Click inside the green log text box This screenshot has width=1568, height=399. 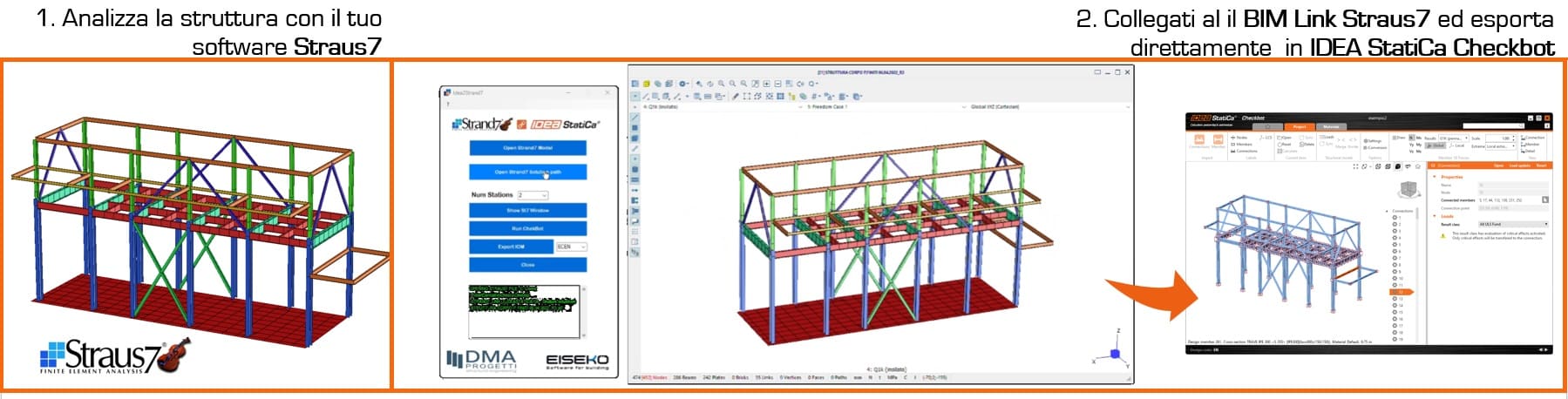(526, 311)
